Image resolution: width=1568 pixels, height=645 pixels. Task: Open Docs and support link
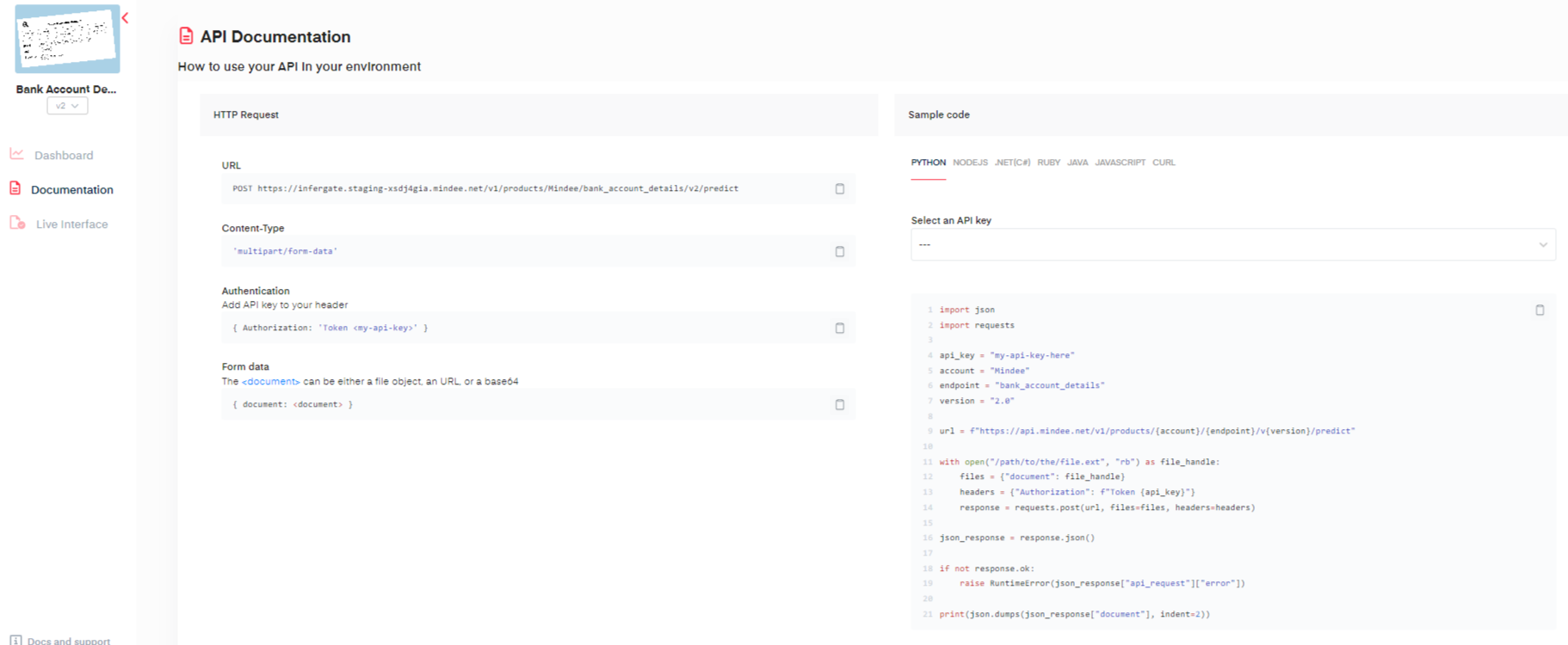pyautogui.click(x=68, y=640)
